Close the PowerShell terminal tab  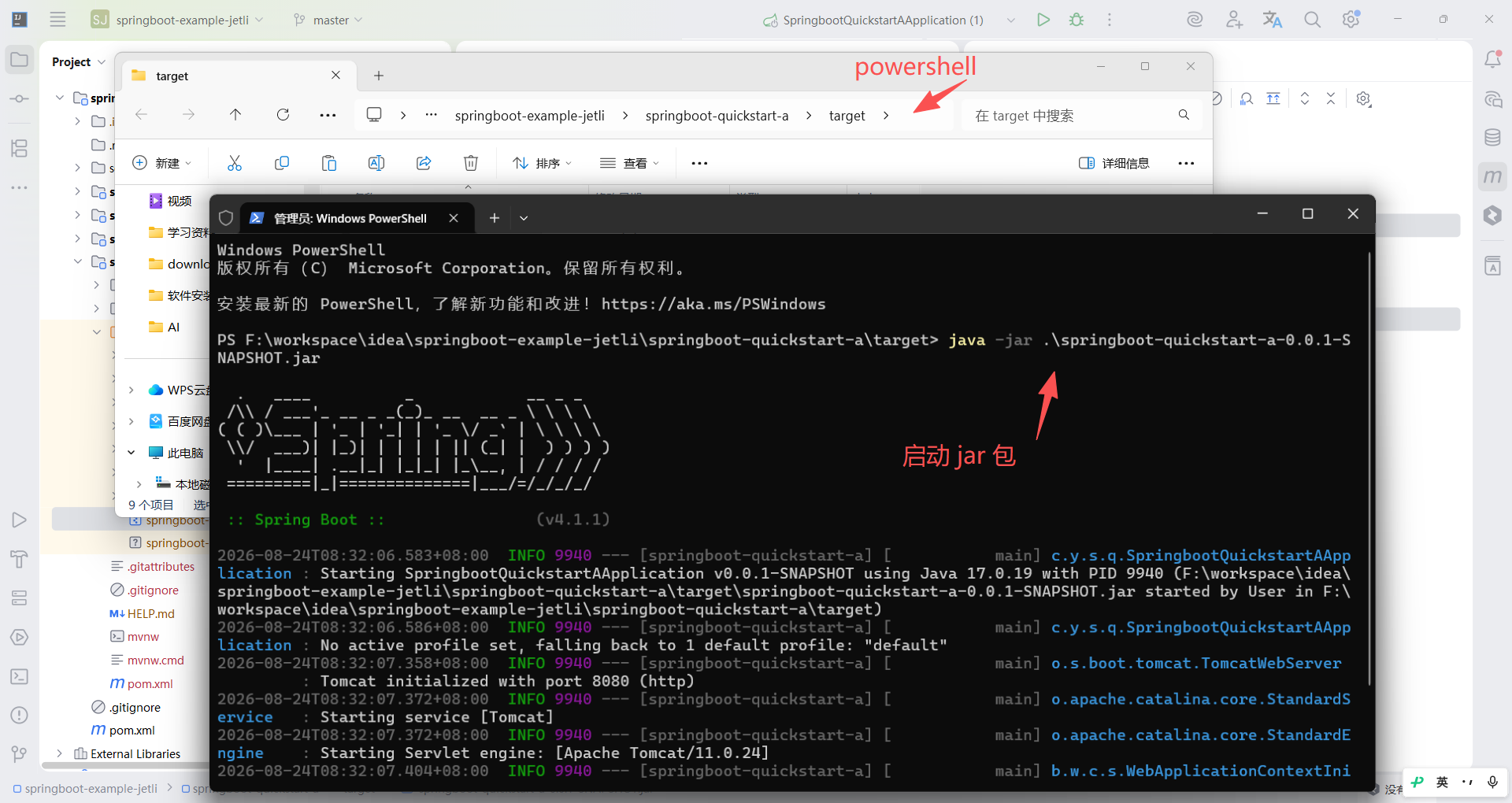tap(454, 218)
